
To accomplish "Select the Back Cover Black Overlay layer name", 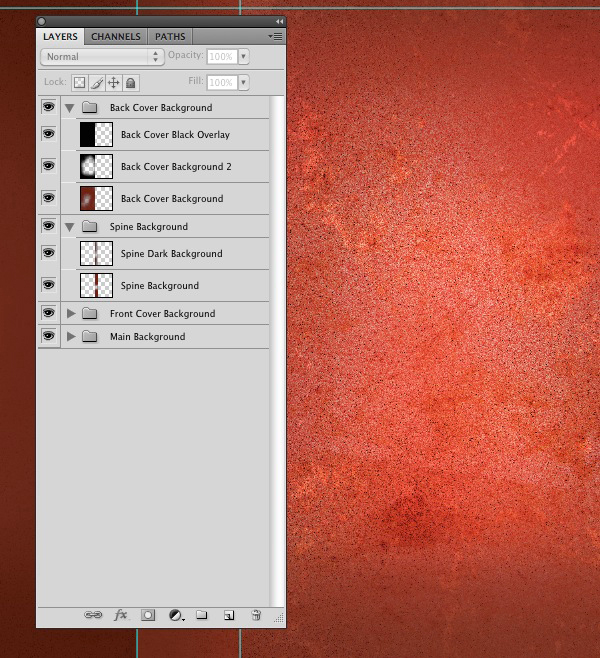I will pyautogui.click(x=175, y=135).
